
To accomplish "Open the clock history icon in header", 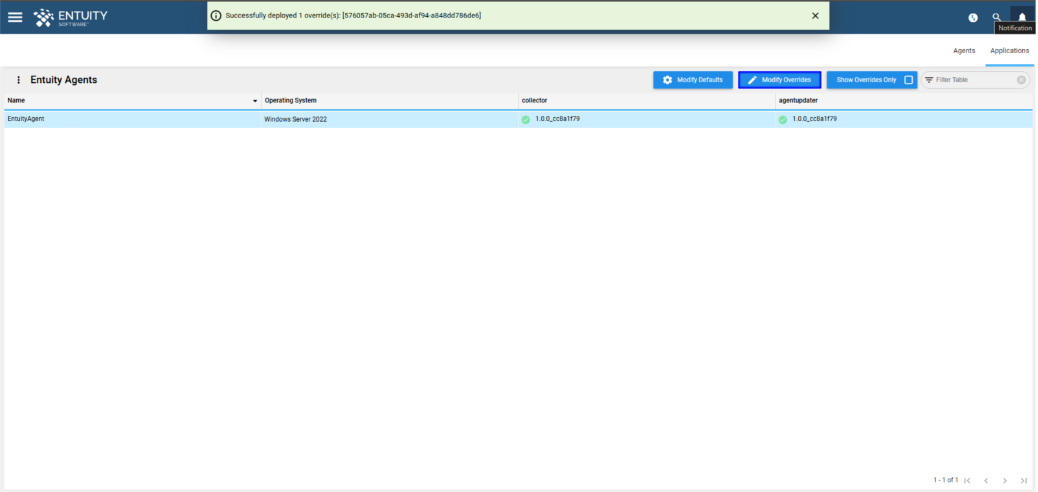I will [x=972, y=18].
